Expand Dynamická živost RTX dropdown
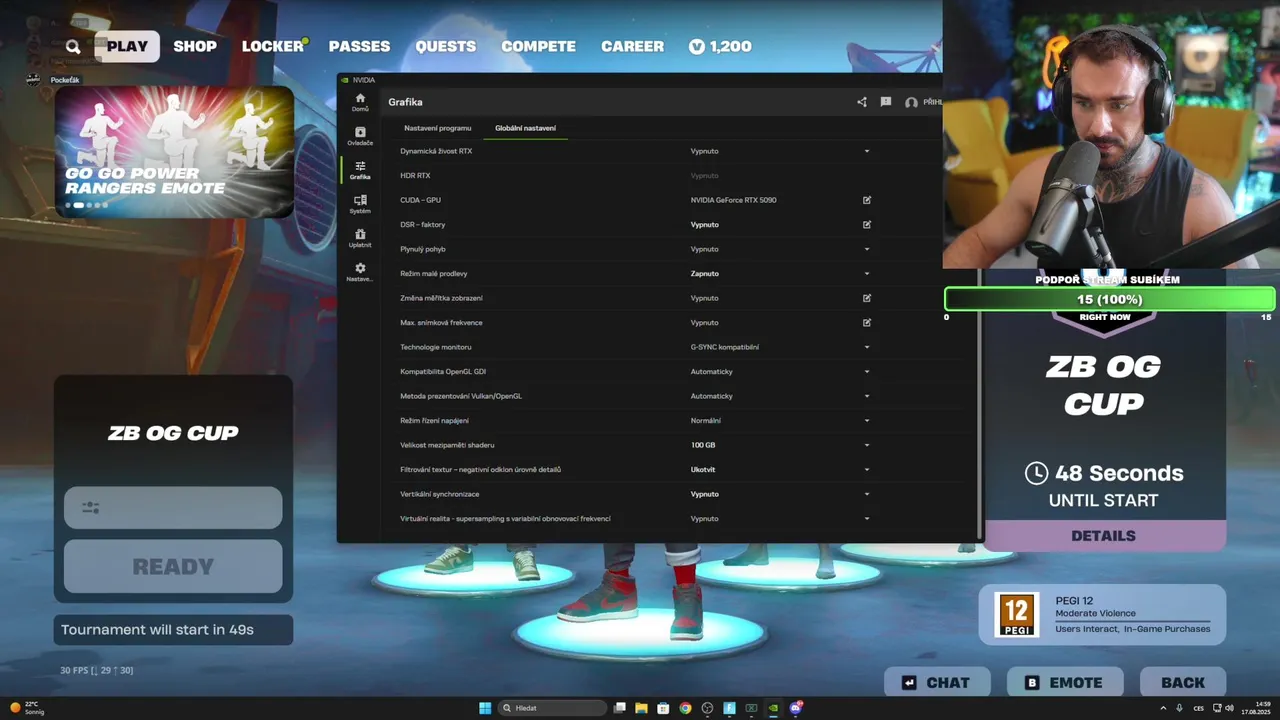This screenshot has height=720, width=1280. 867,151
